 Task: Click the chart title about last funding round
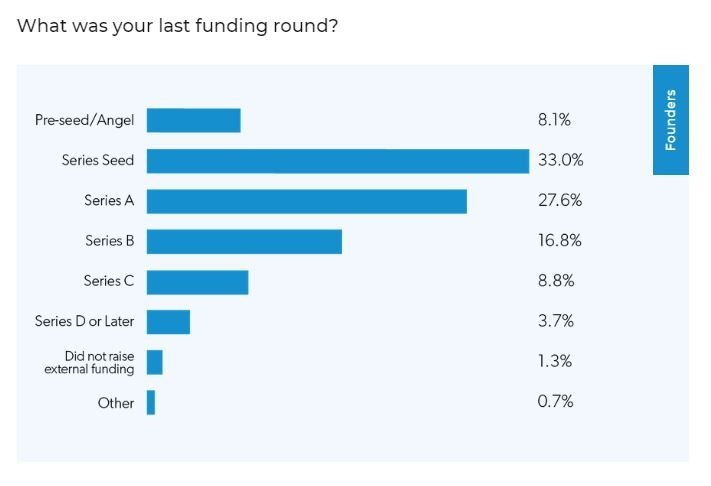(177, 26)
